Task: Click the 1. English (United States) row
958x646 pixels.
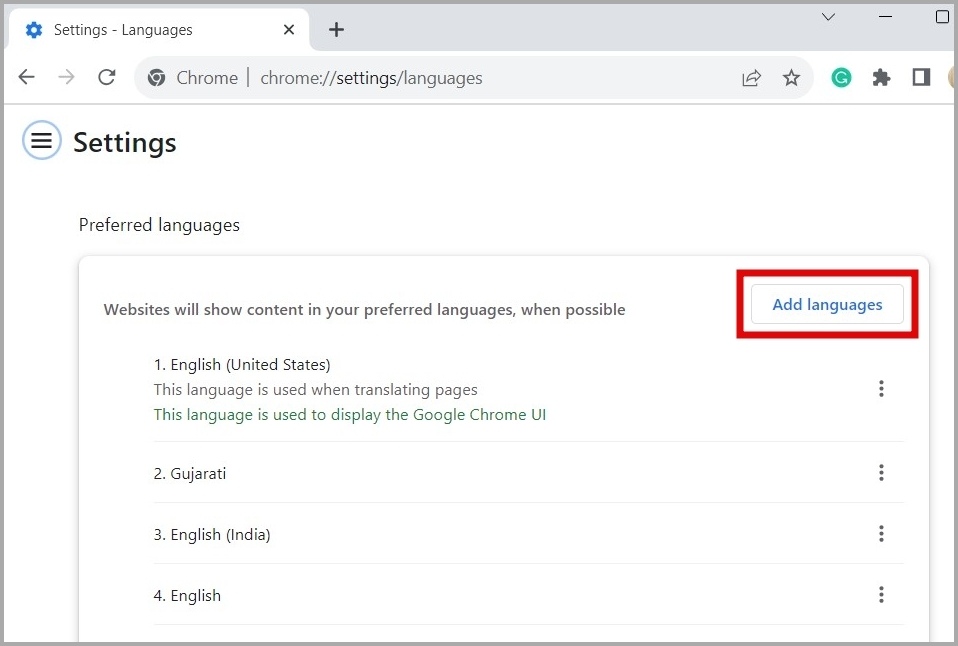Action: 528,389
